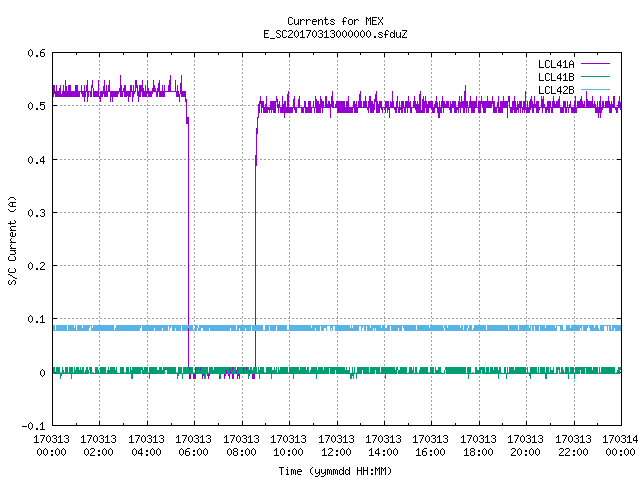Click the x-axis tick label 170313 10:00
Screen dimensions: 640x480
(288, 446)
